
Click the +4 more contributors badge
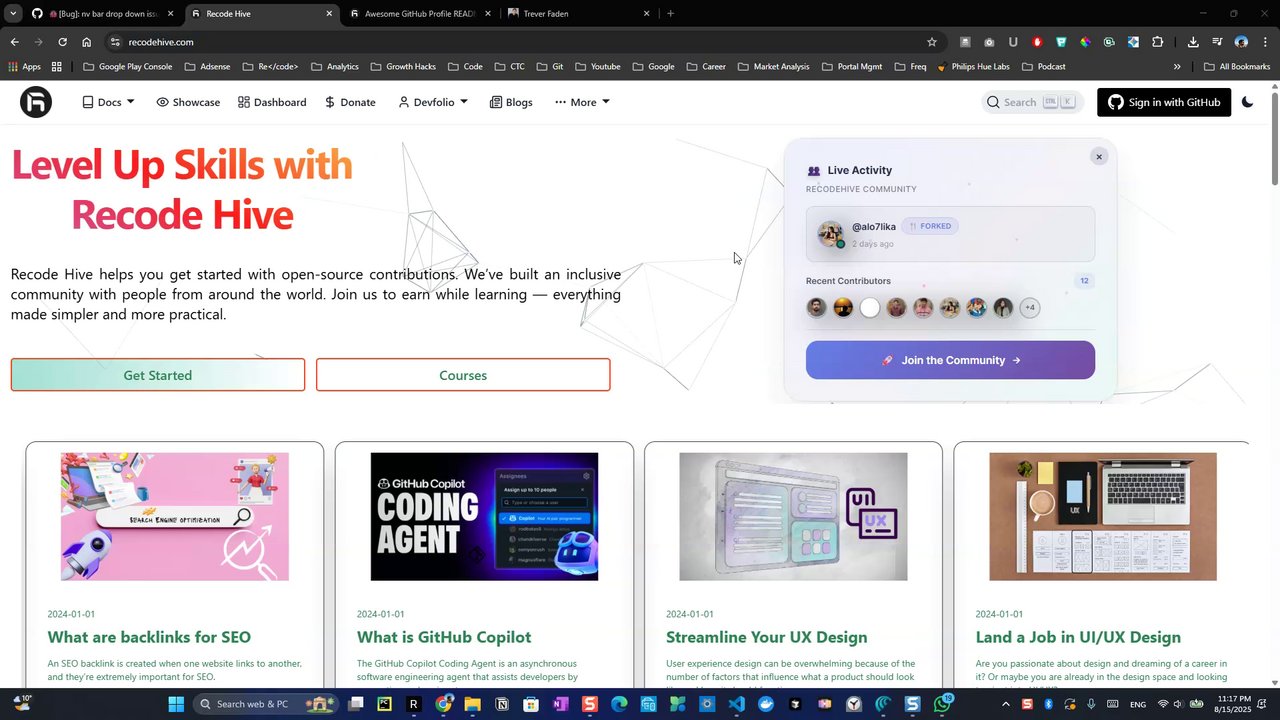pyautogui.click(x=1030, y=307)
